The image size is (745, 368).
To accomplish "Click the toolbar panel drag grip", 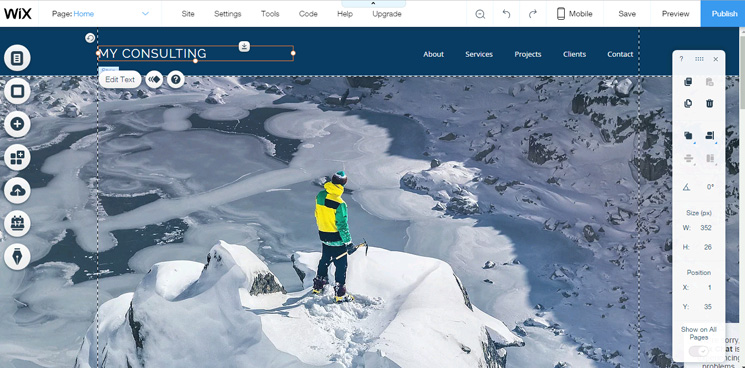I will (x=699, y=59).
